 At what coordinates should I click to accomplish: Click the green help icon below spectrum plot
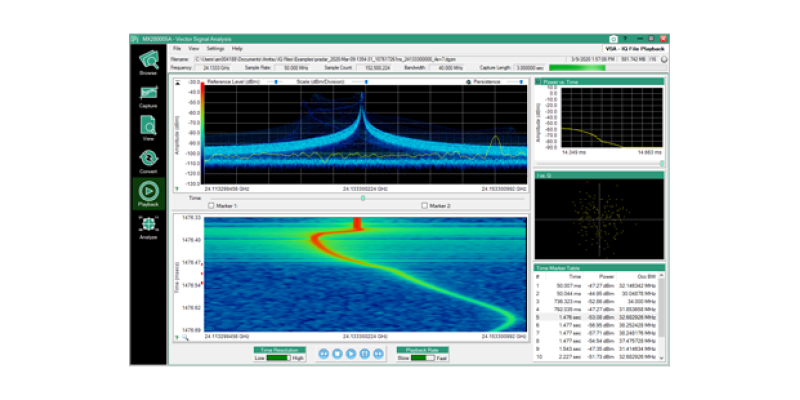(177, 189)
